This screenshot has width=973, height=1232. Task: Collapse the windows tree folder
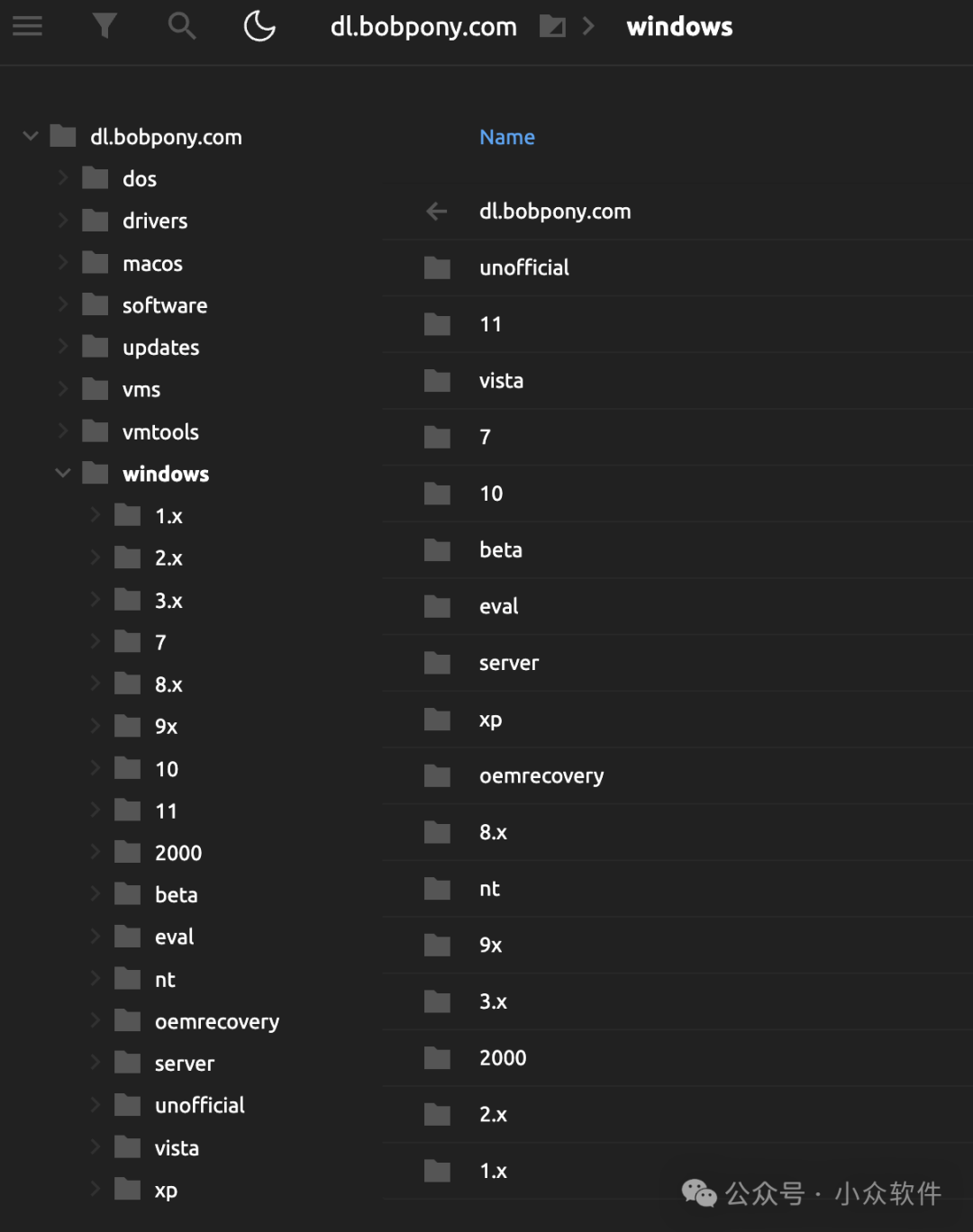[x=63, y=474]
